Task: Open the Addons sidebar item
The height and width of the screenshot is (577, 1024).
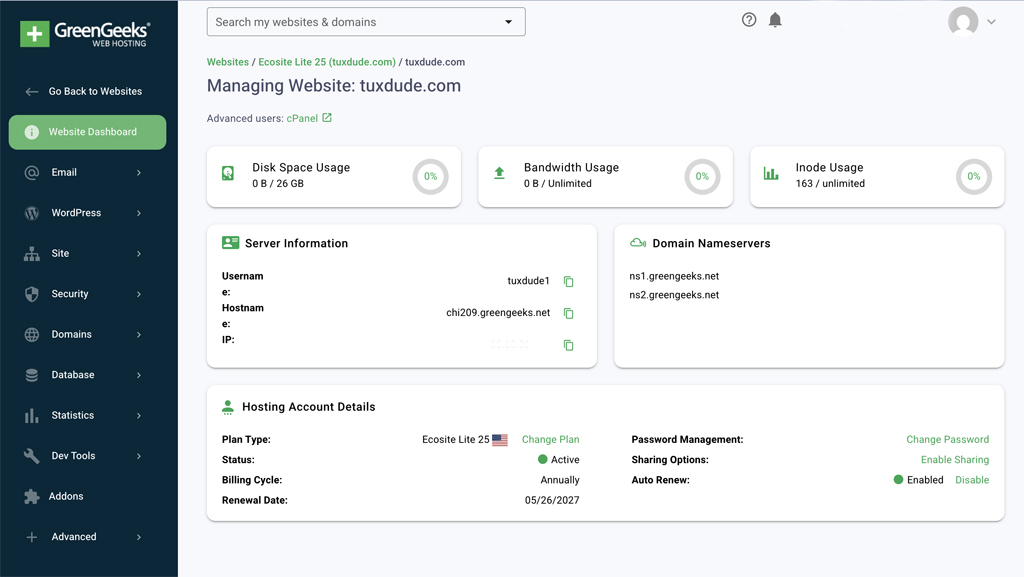Action: (88, 496)
